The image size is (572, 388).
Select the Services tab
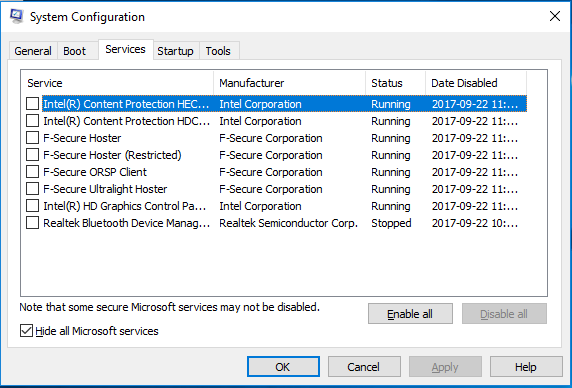(125, 49)
